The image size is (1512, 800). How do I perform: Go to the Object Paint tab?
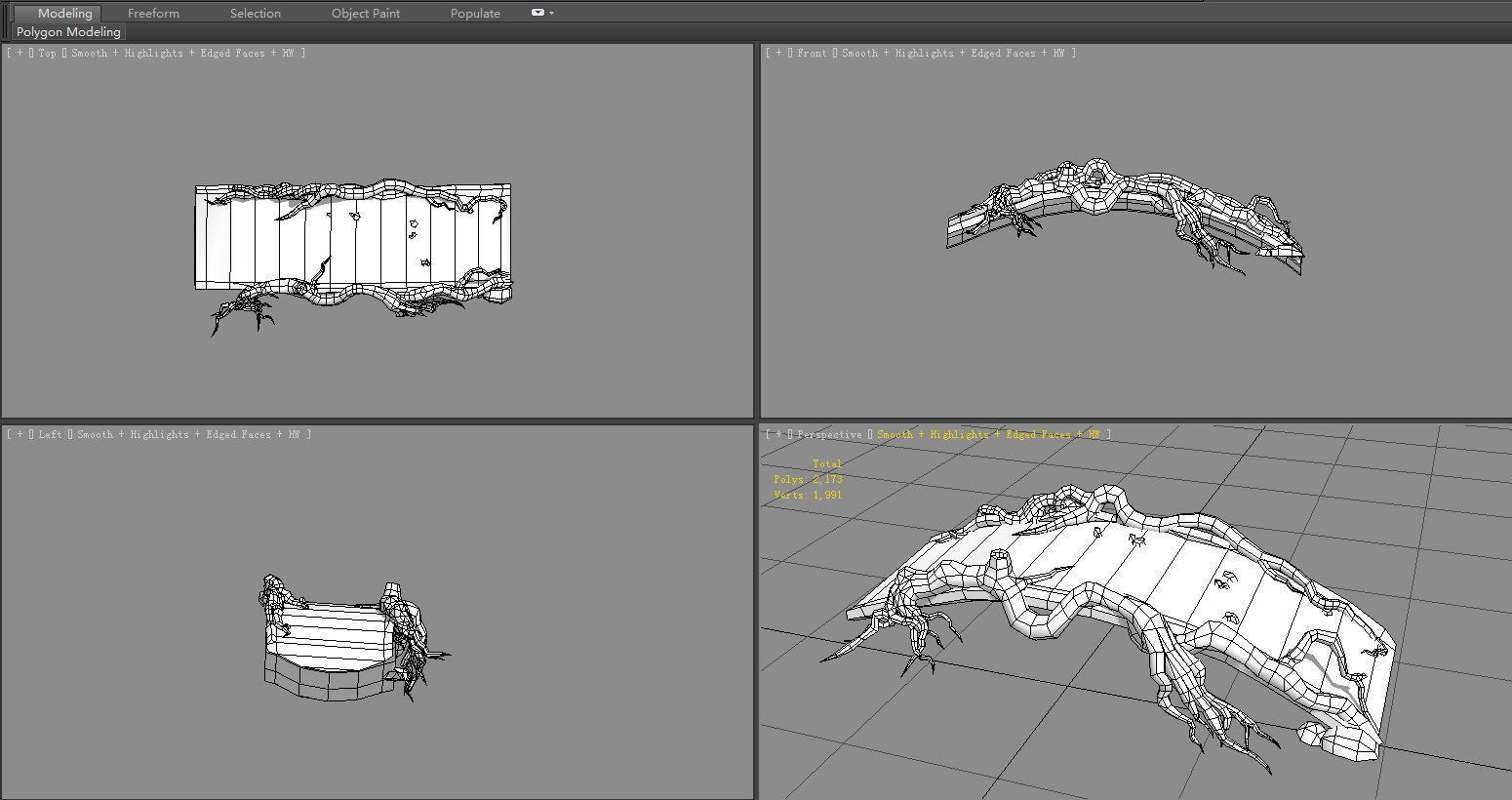[366, 14]
